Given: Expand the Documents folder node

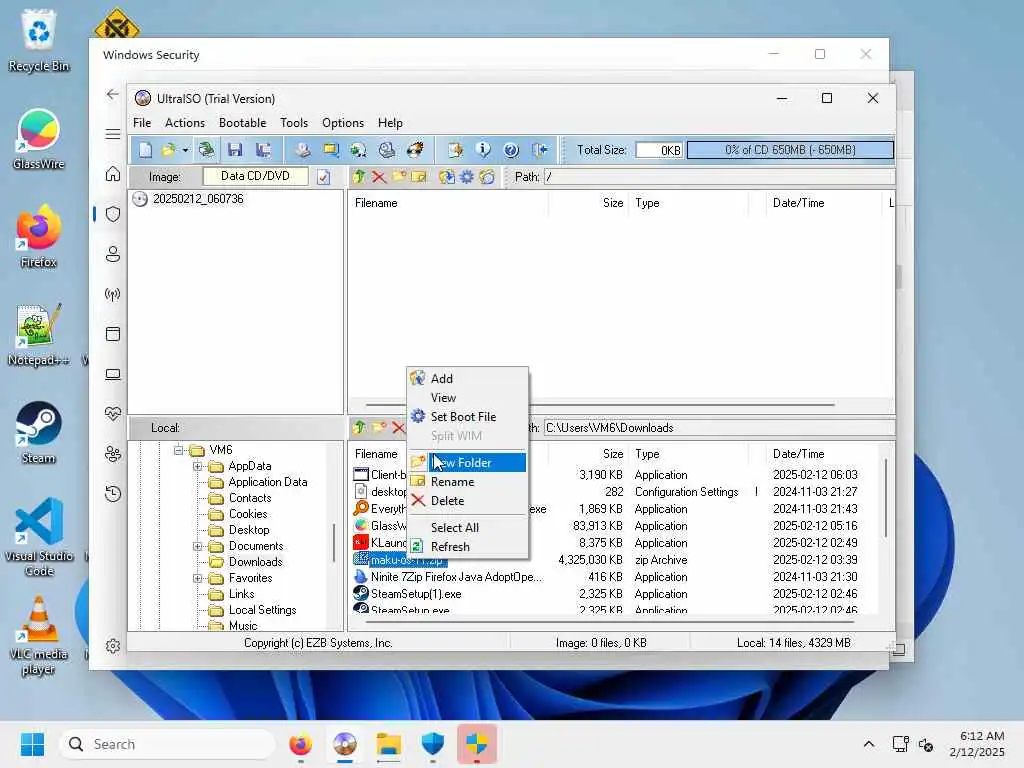Looking at the screenshot, I should (x=197, y=546).
